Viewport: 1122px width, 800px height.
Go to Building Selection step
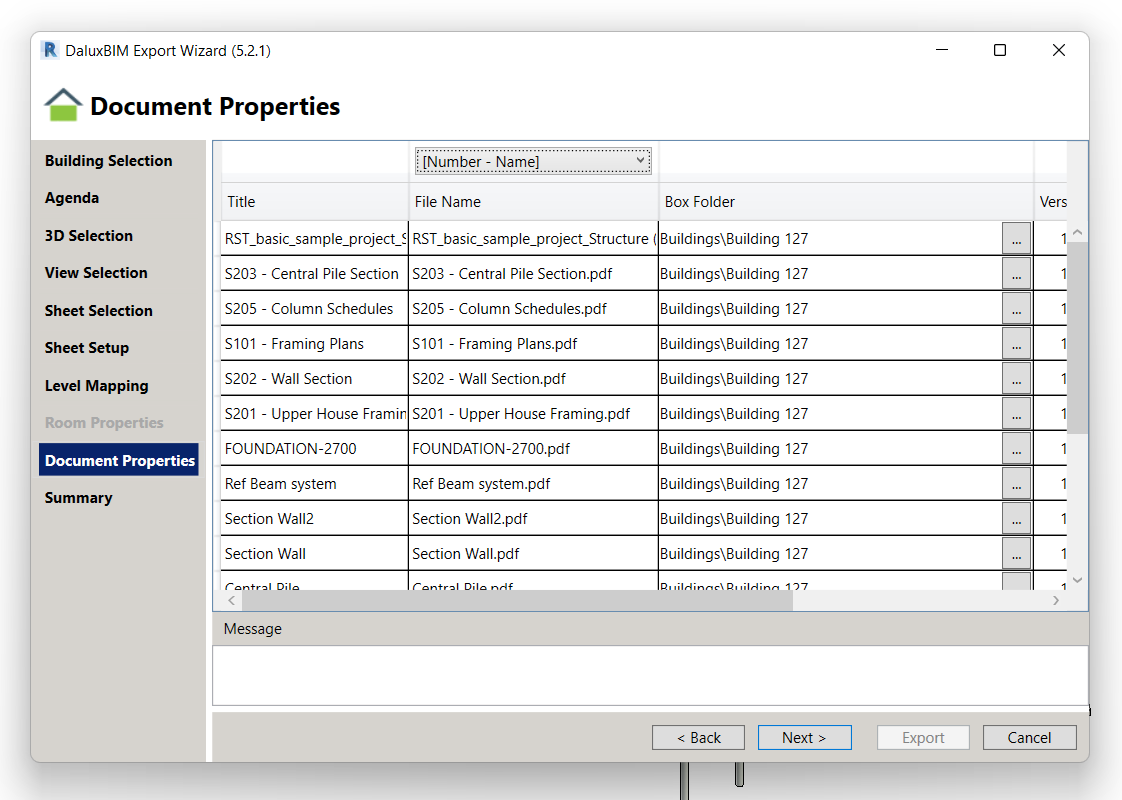tap(108, 161)
